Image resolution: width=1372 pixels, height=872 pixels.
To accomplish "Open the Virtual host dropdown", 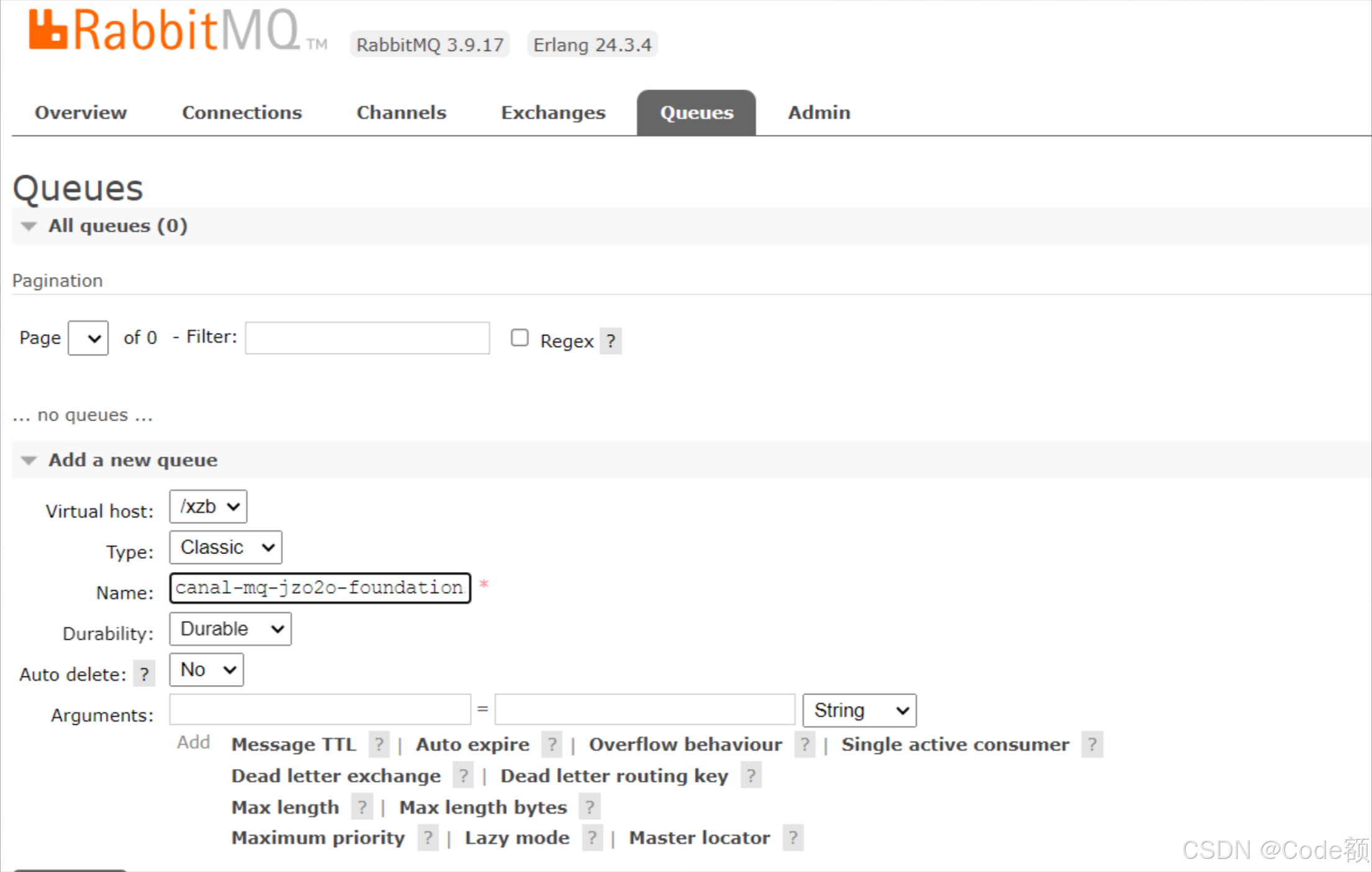I will pyautogui.click(x=208, y=507).
